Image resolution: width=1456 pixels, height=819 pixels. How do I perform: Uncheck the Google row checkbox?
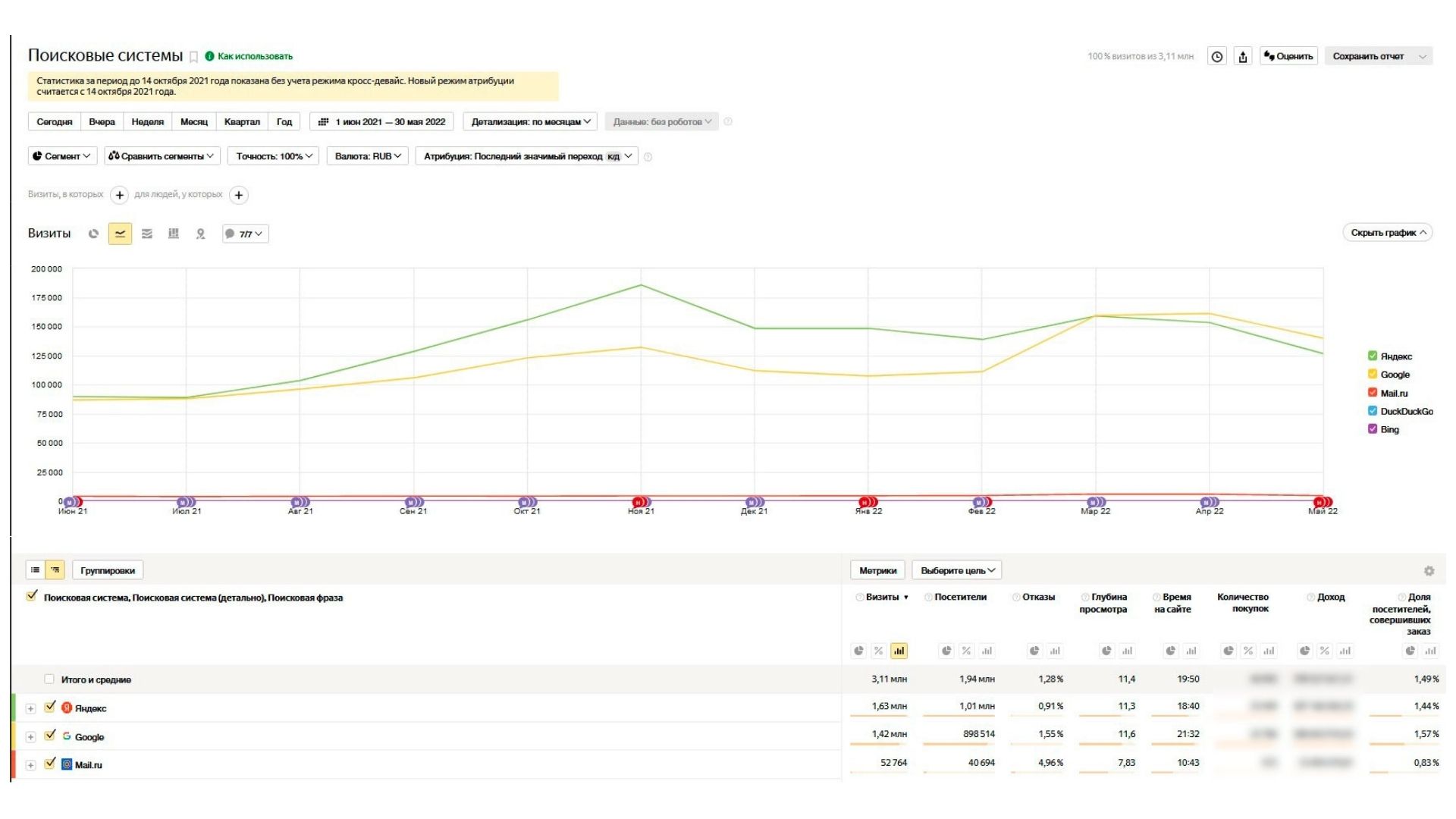coord(50,736)
